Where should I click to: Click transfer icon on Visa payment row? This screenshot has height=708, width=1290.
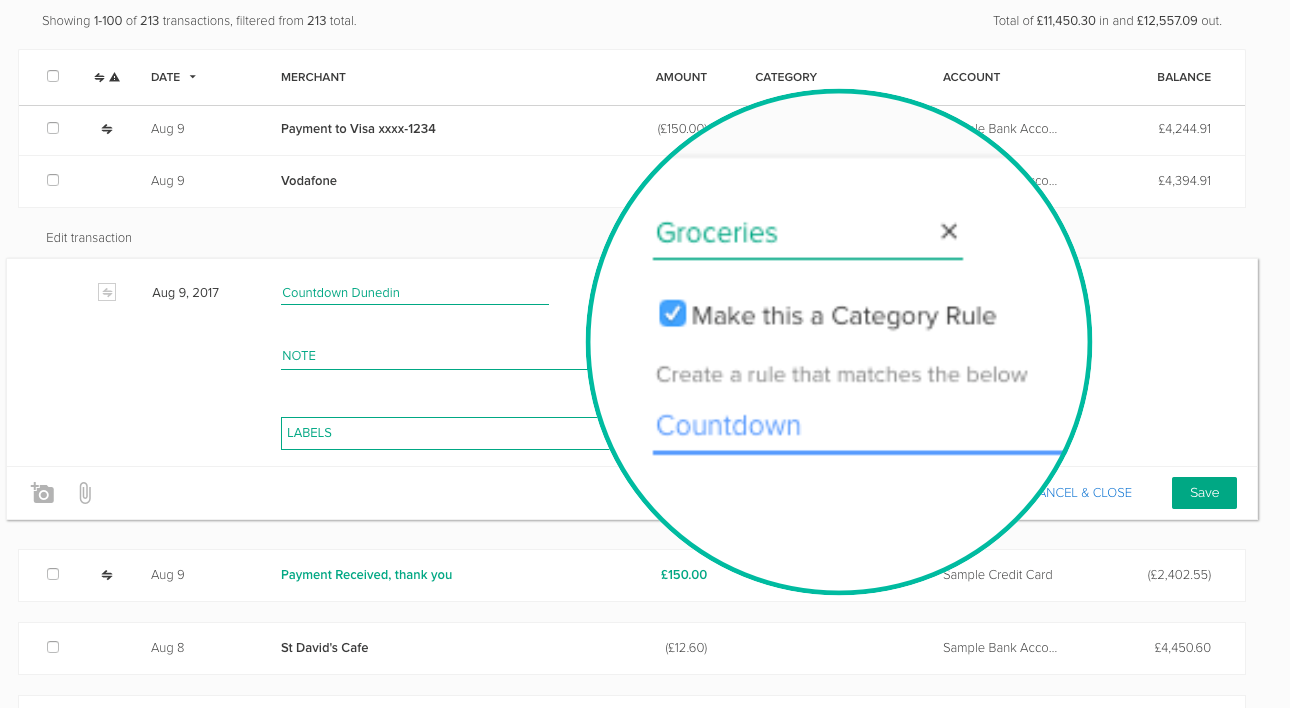[107, 129]
